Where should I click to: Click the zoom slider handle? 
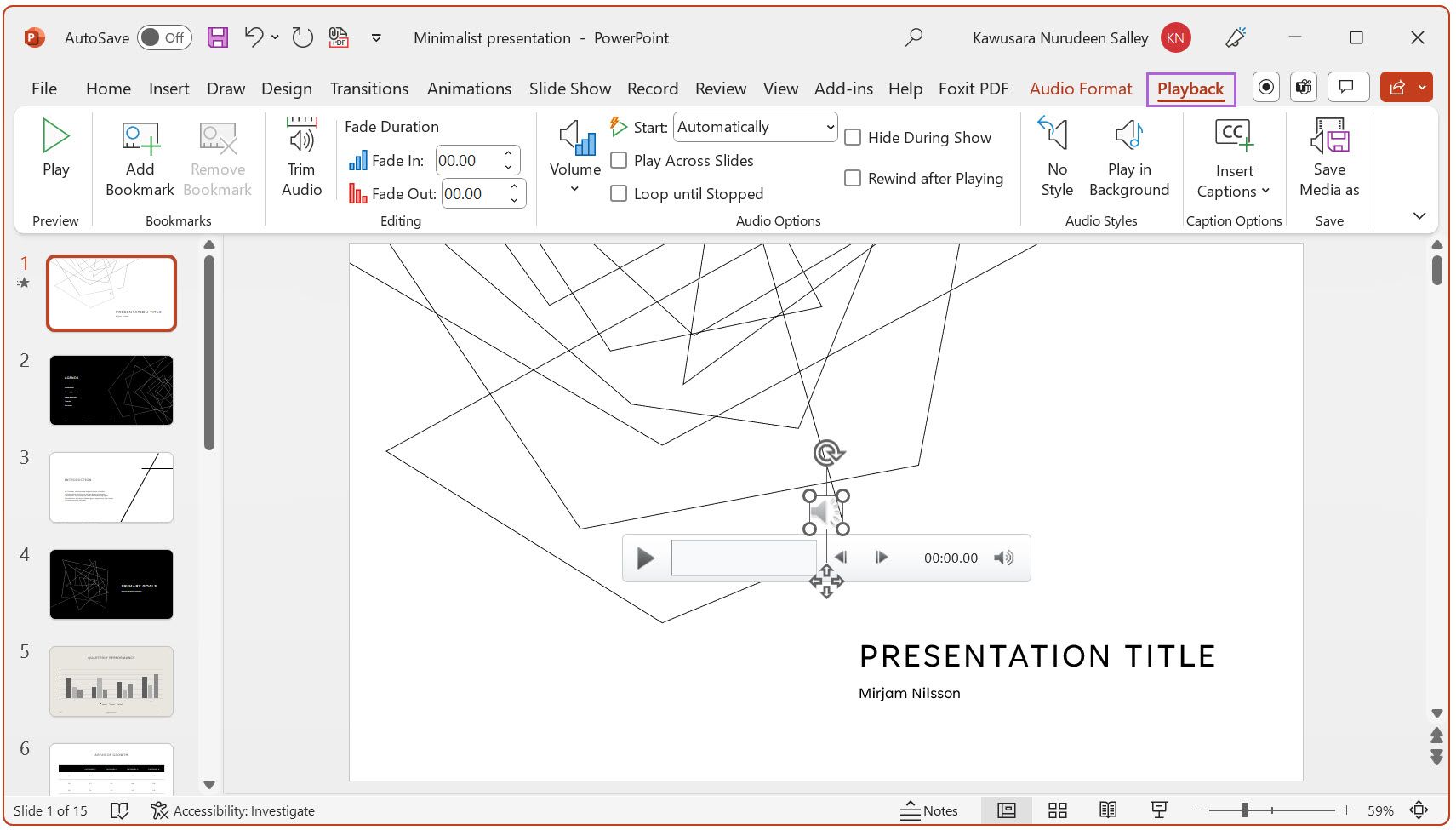[1244, 810]
